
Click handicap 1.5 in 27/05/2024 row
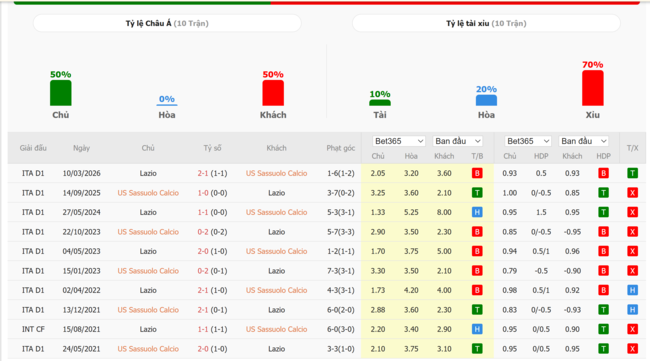pos(541,212)
